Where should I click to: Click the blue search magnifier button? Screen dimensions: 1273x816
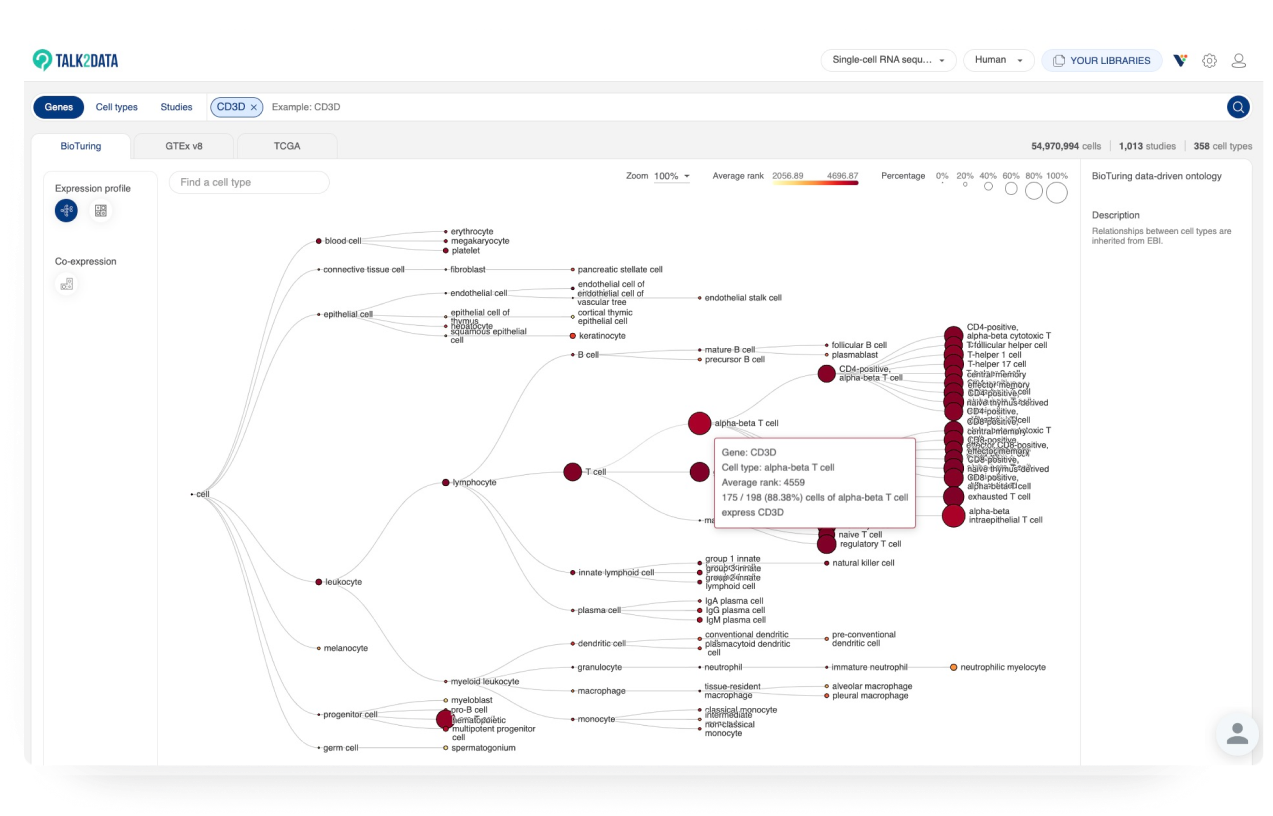tap(1238, 107)
